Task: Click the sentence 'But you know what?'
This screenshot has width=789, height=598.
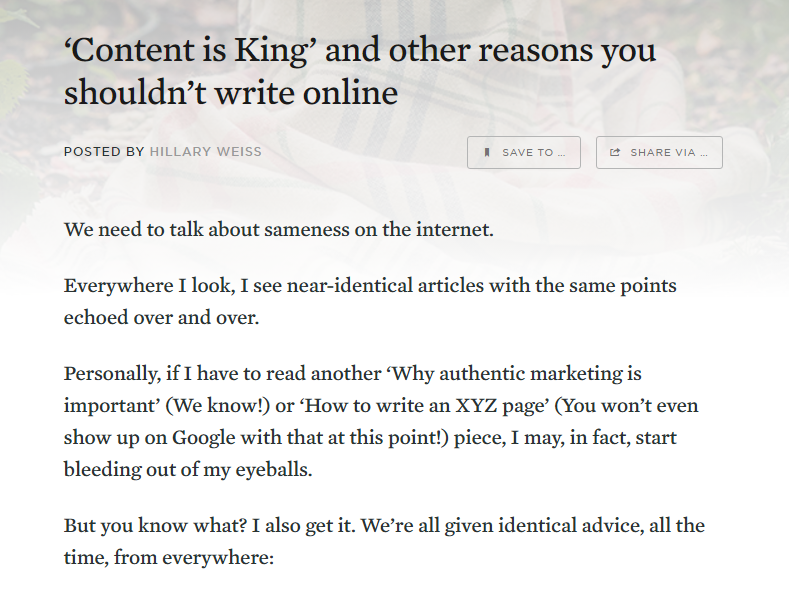Action: coord(155,526)
